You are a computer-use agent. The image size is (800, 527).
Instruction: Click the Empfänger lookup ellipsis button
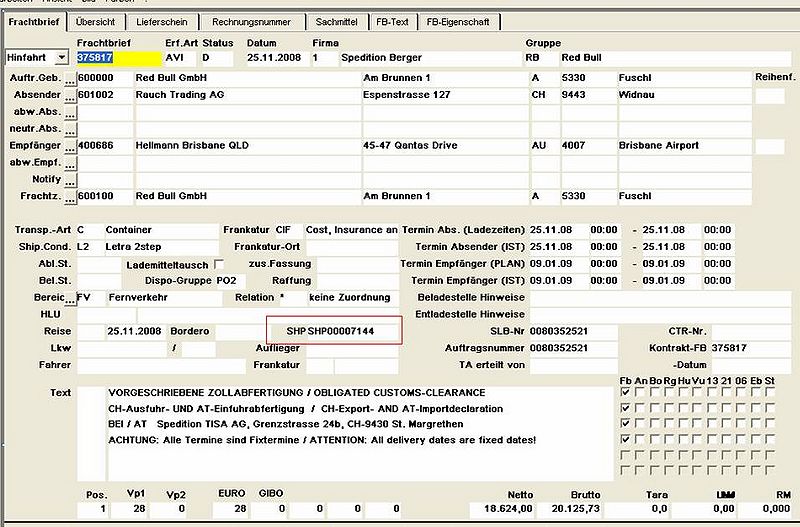[70, 147]
